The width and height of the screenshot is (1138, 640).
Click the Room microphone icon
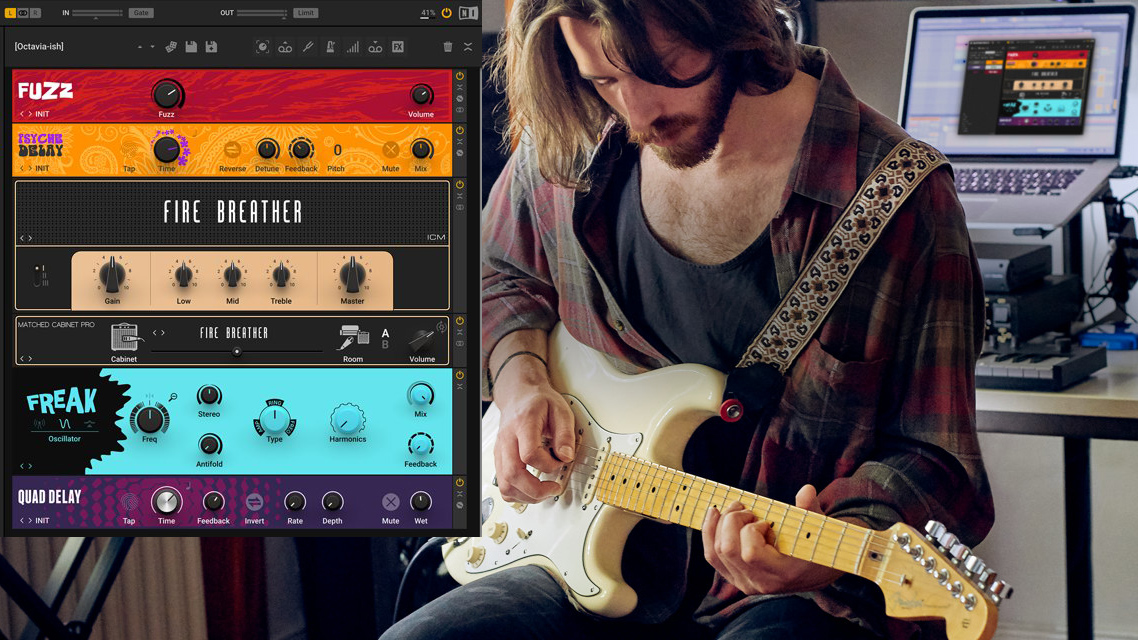[x=353, y=338]
